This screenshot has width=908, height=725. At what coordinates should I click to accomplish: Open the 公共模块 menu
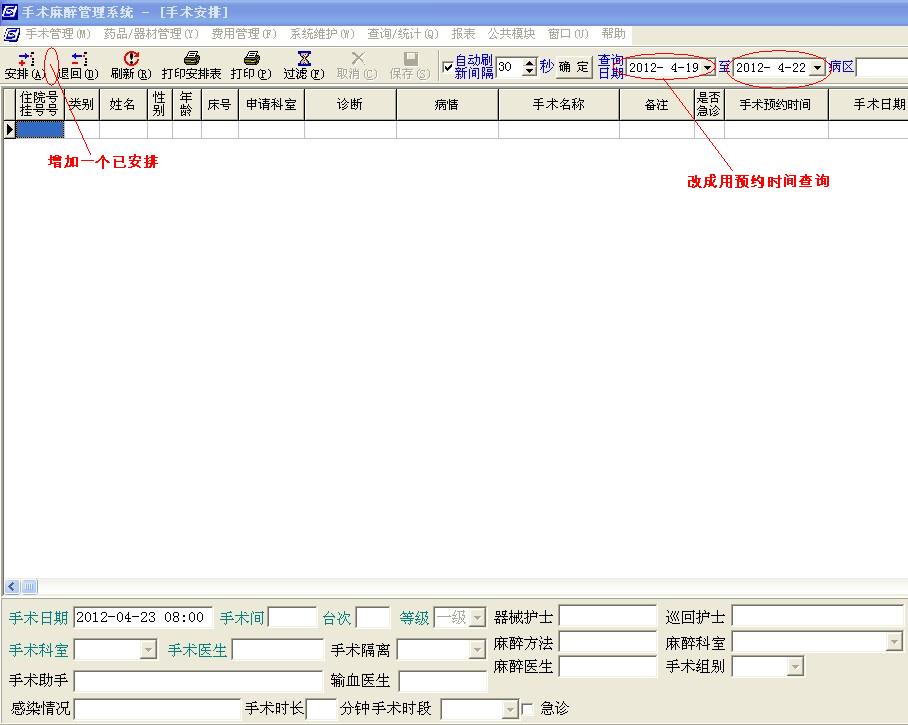pos(511,34)
